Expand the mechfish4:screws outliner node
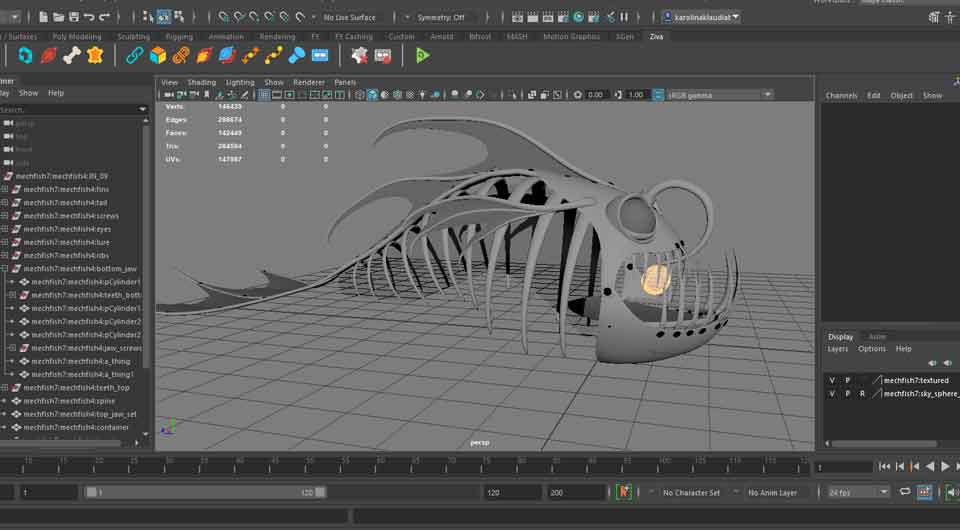960x530 pixels. pos(4,215)
